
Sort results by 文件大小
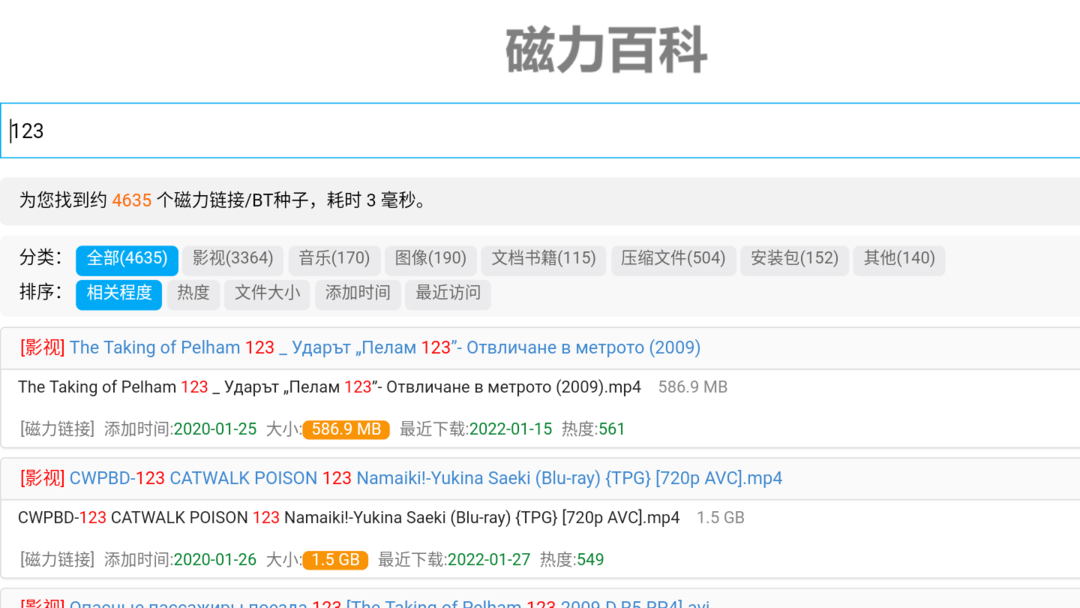(x=267, y=293)
